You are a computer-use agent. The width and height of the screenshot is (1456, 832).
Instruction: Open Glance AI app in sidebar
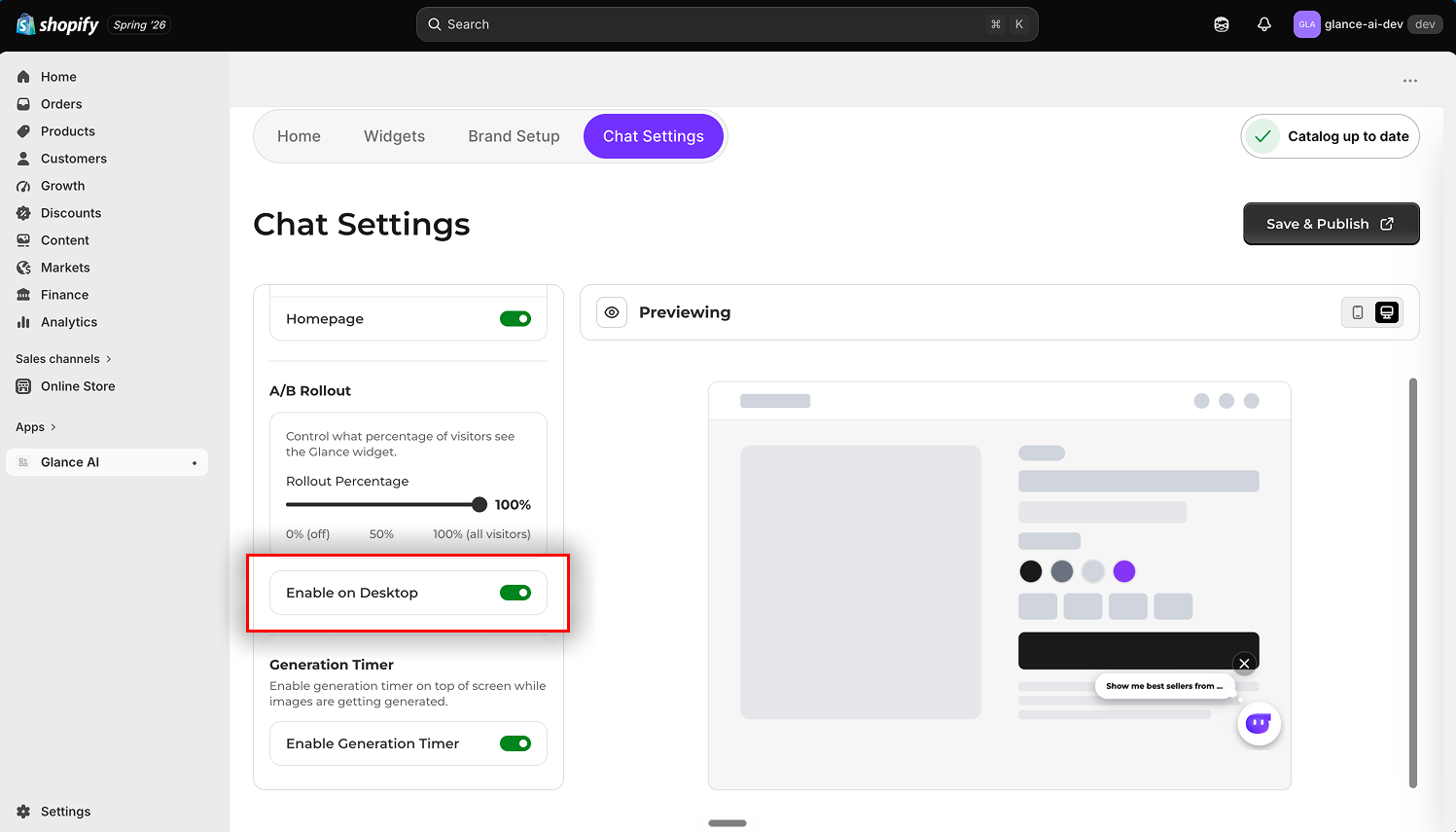click(107, 462)
